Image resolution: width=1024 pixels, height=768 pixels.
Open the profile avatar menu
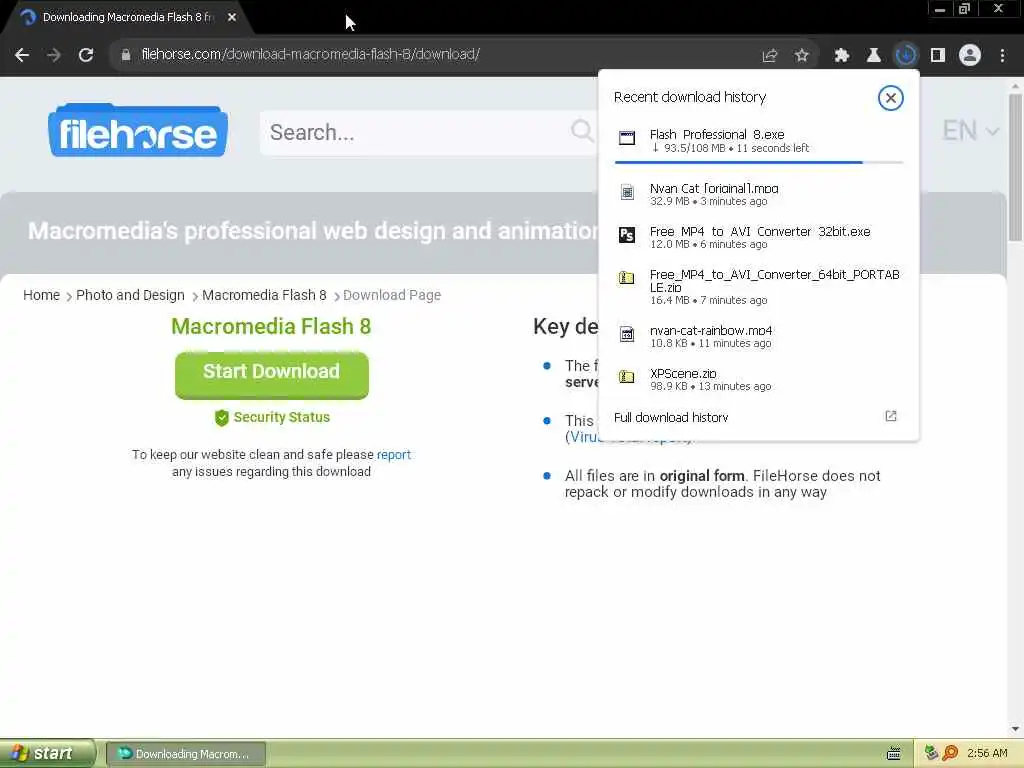pyautogui.click(x=970, y=55)
